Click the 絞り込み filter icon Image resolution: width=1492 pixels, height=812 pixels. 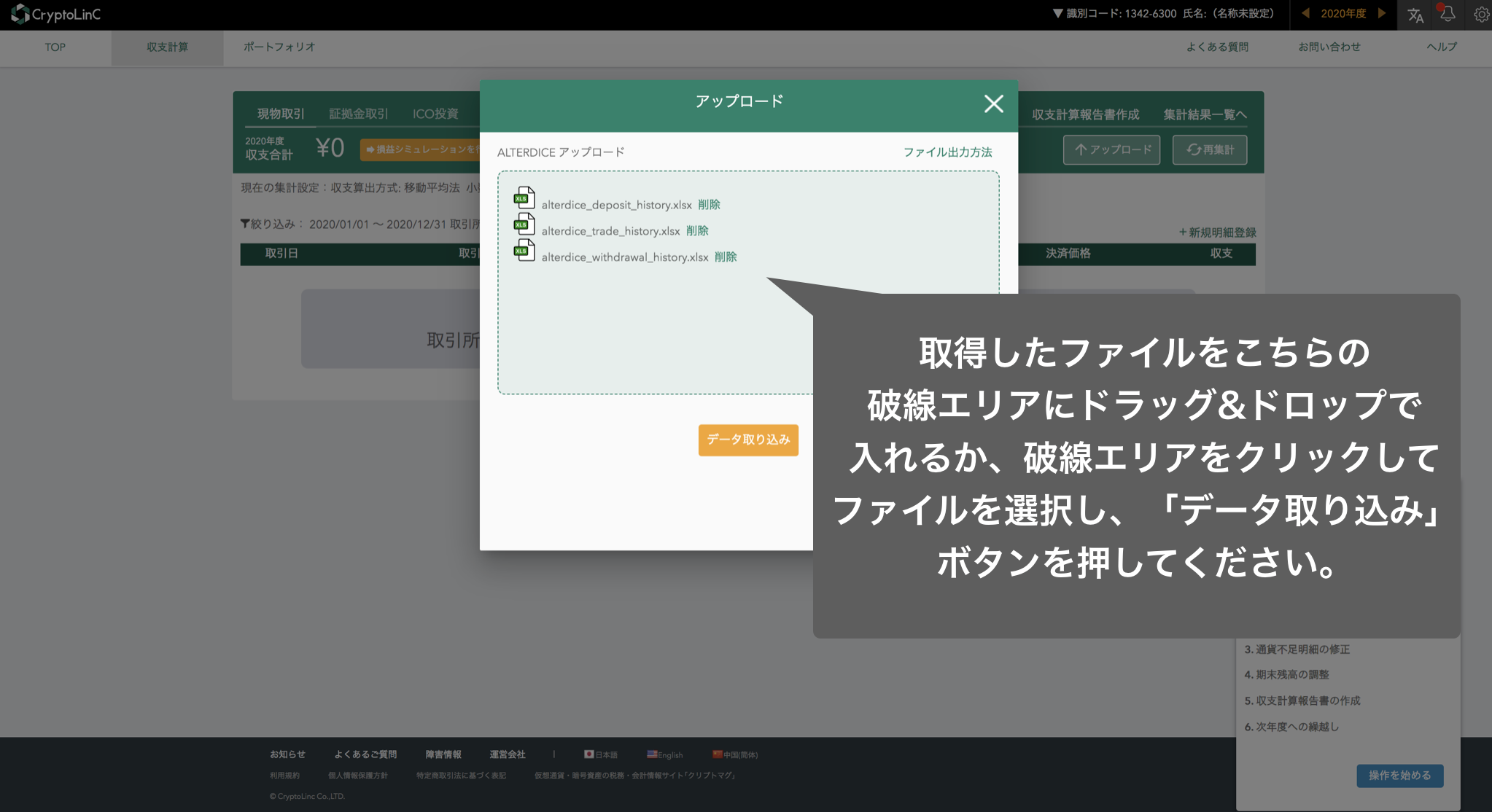pyautogui.click(x=245, y=224)
